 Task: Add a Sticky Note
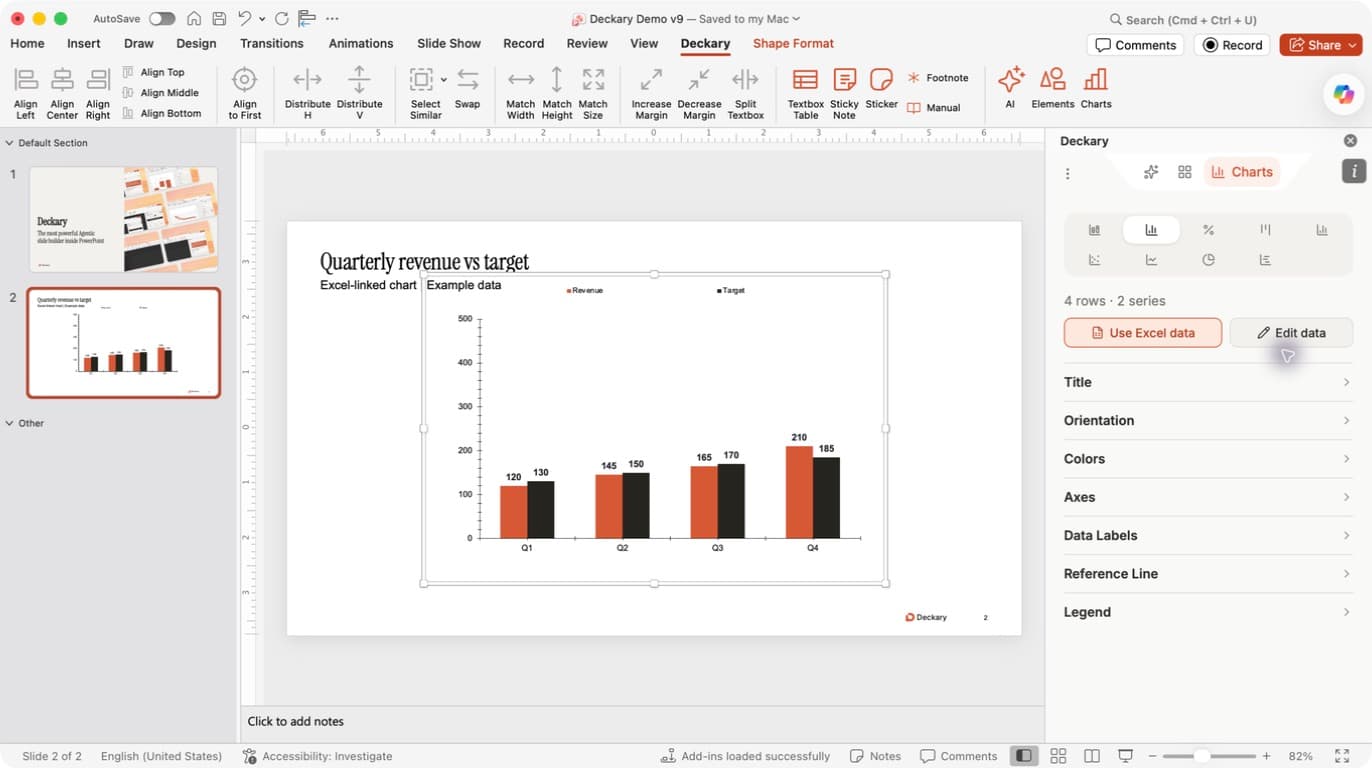click(844, 93)
